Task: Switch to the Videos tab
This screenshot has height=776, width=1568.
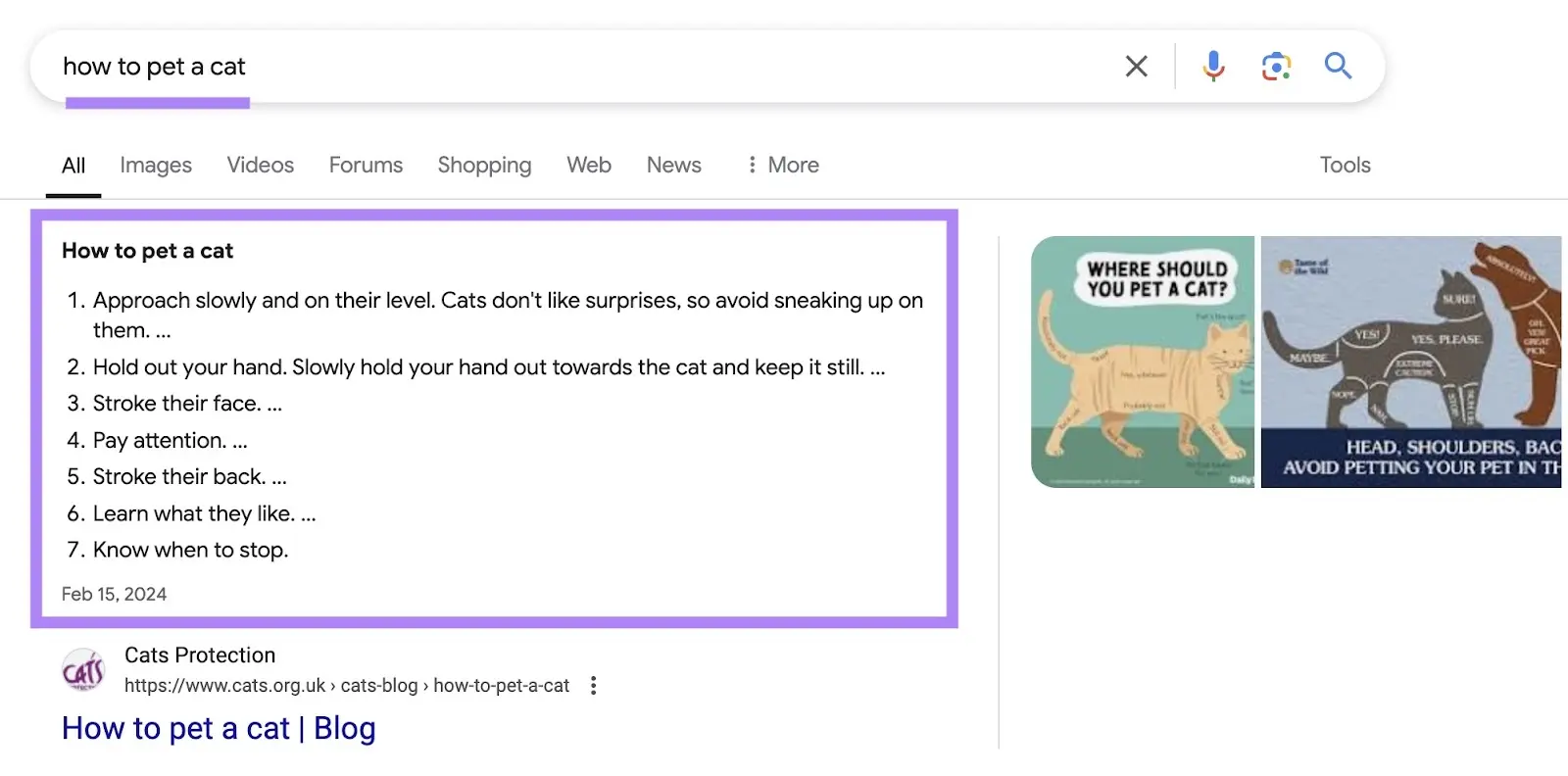Action: point(260,165)
